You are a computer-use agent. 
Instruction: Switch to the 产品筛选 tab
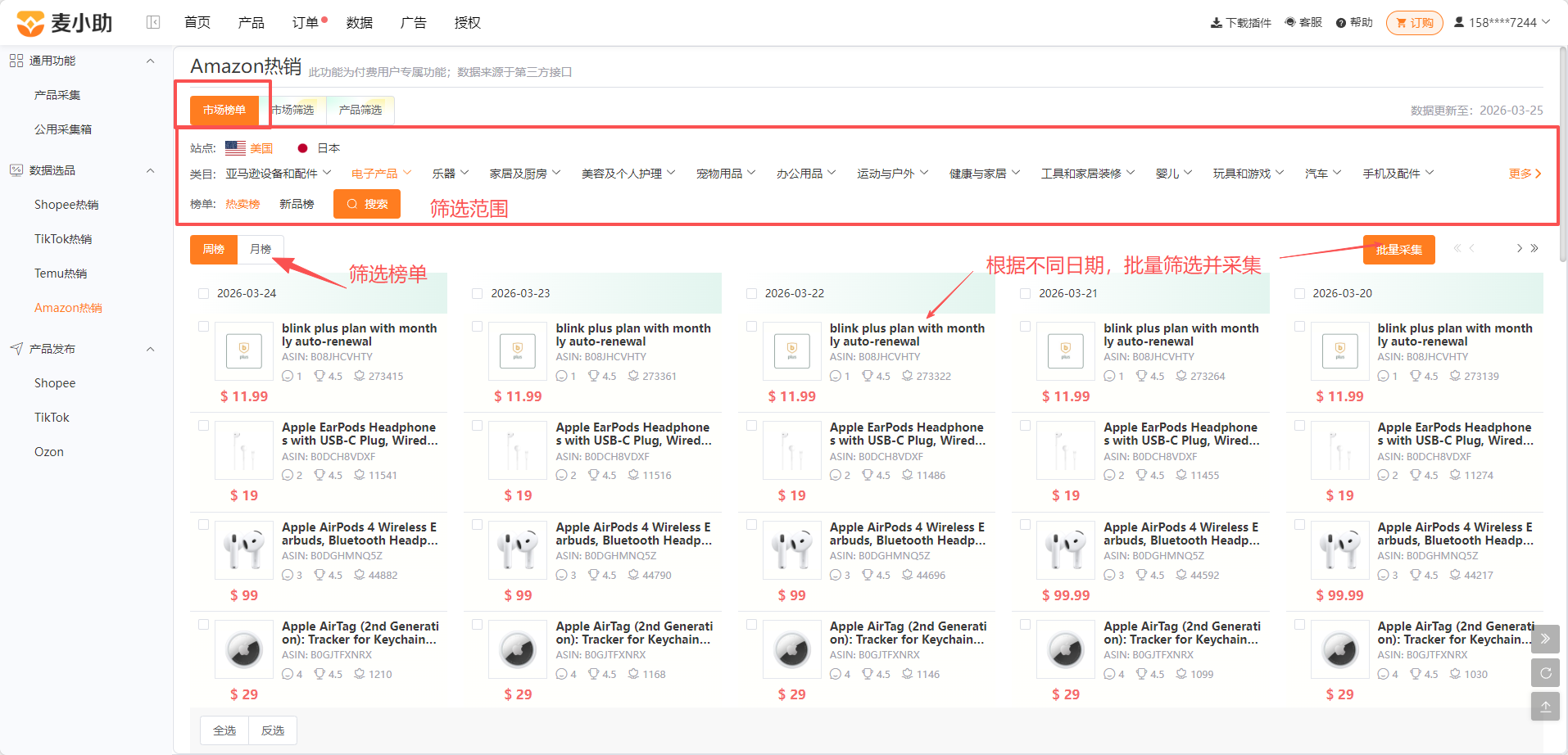(x=360, y=110)
